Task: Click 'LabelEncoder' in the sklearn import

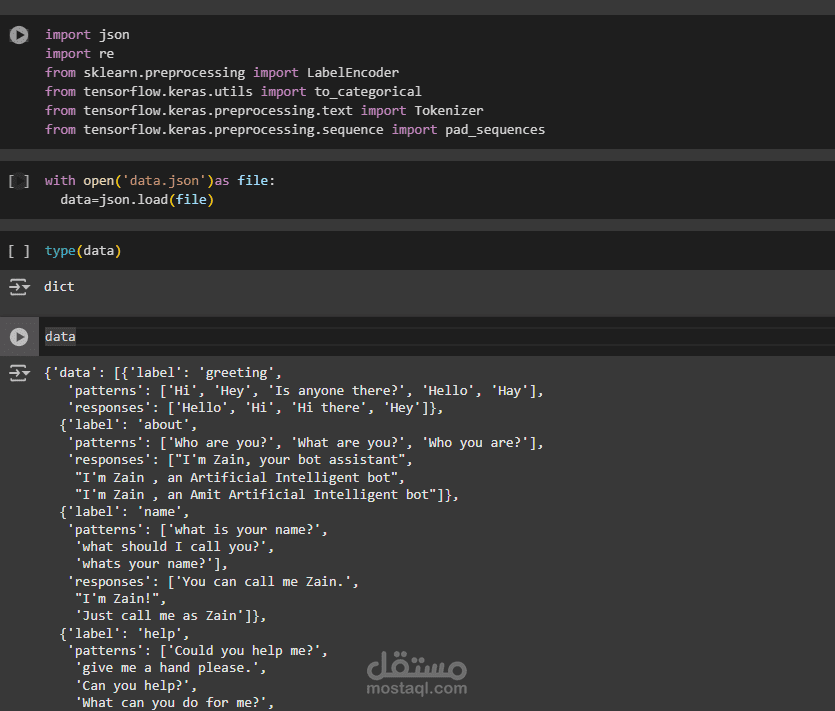Action: (x=353, y=72)
